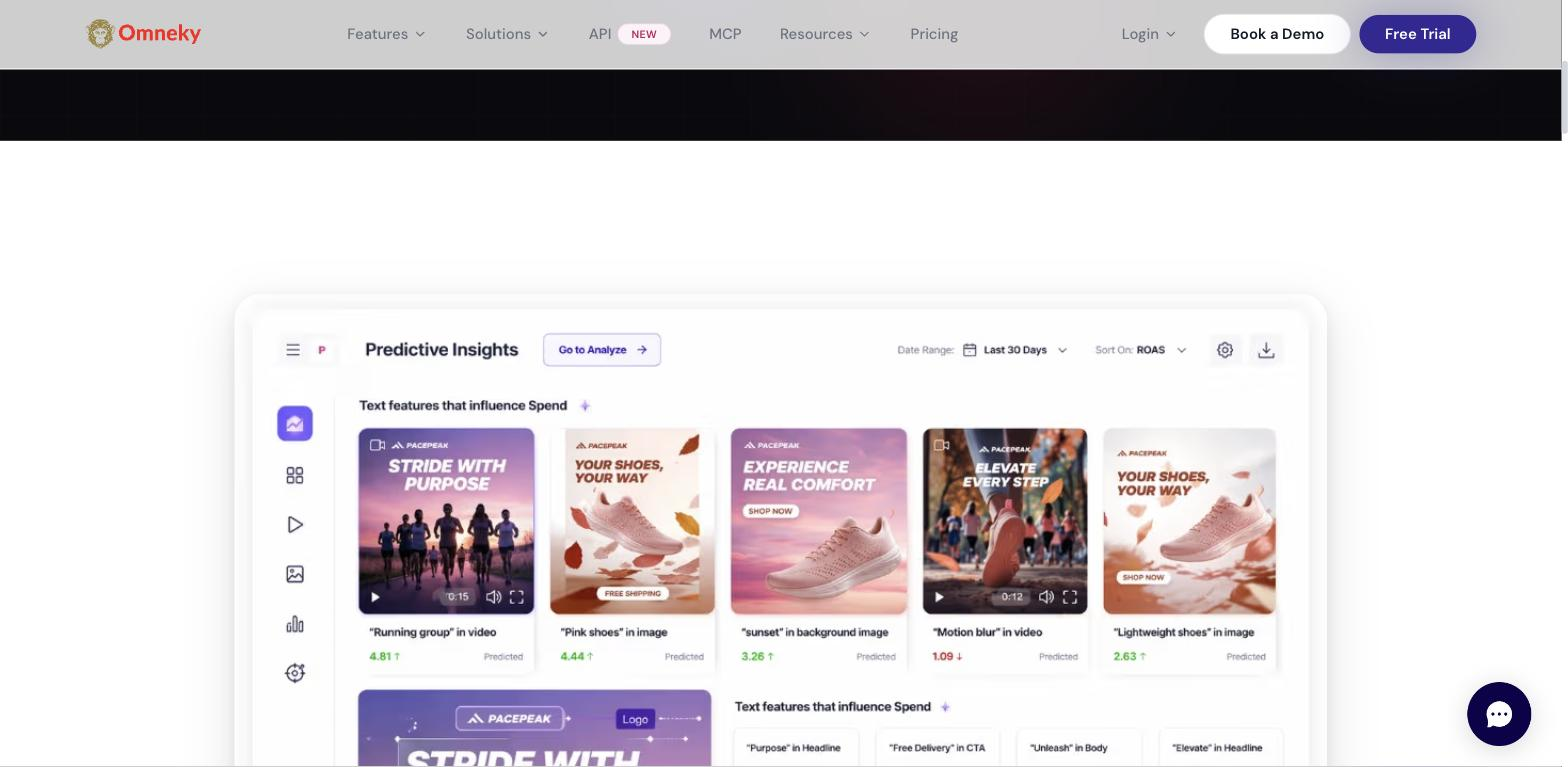
Task: Click the Logo tag on the large ad preview
Action: [x=635, y=719]
